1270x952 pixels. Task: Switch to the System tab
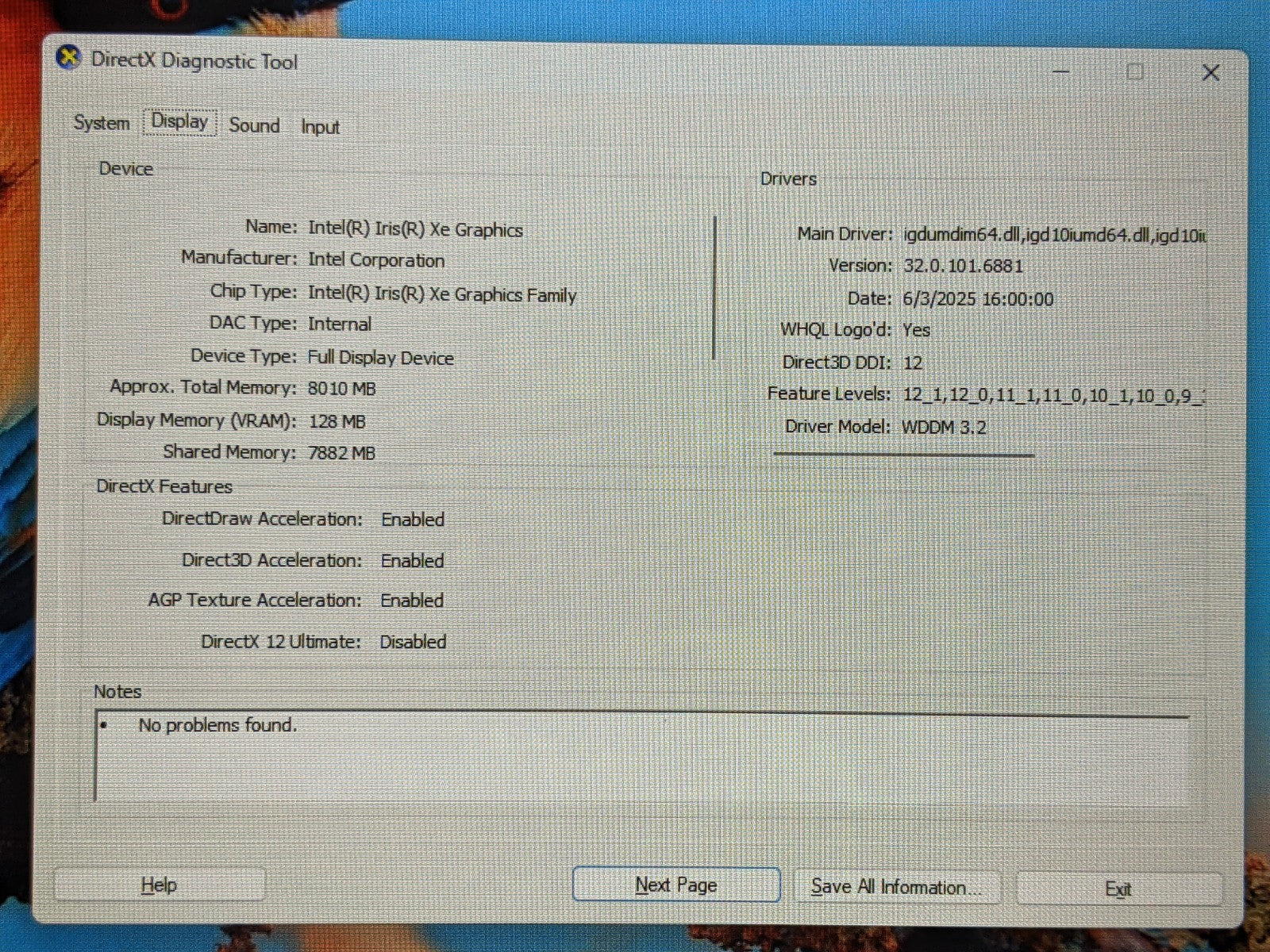(101, 123)
